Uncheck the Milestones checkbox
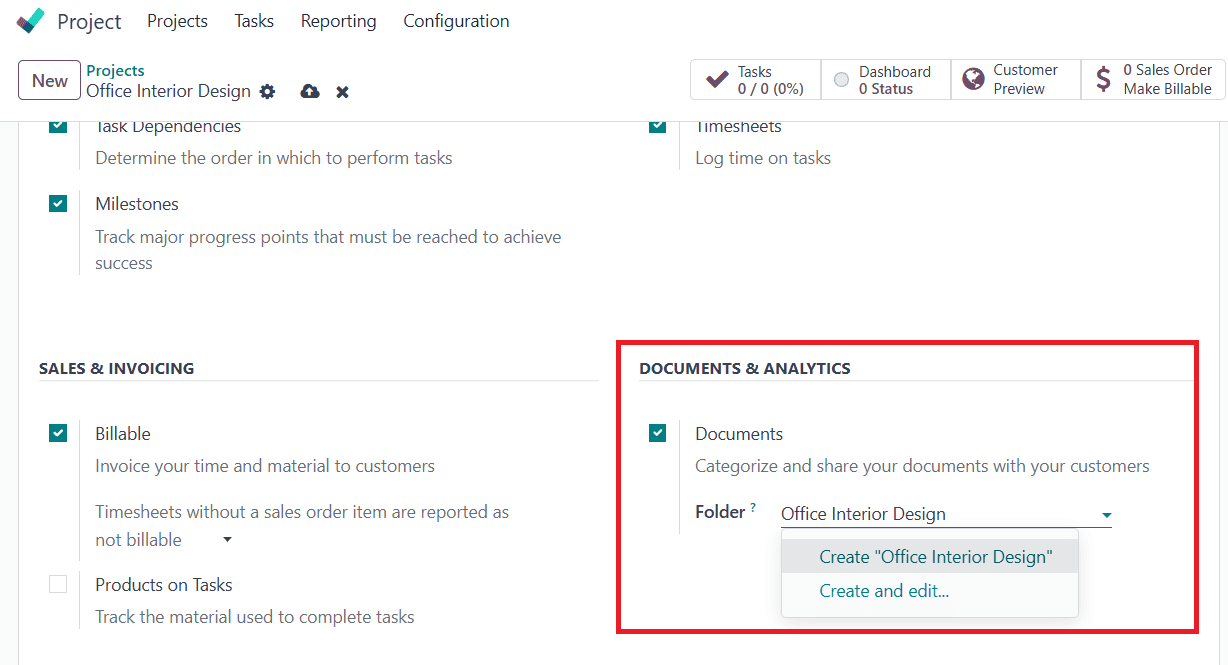This screenshot has width=1228, height=665. 58,203
